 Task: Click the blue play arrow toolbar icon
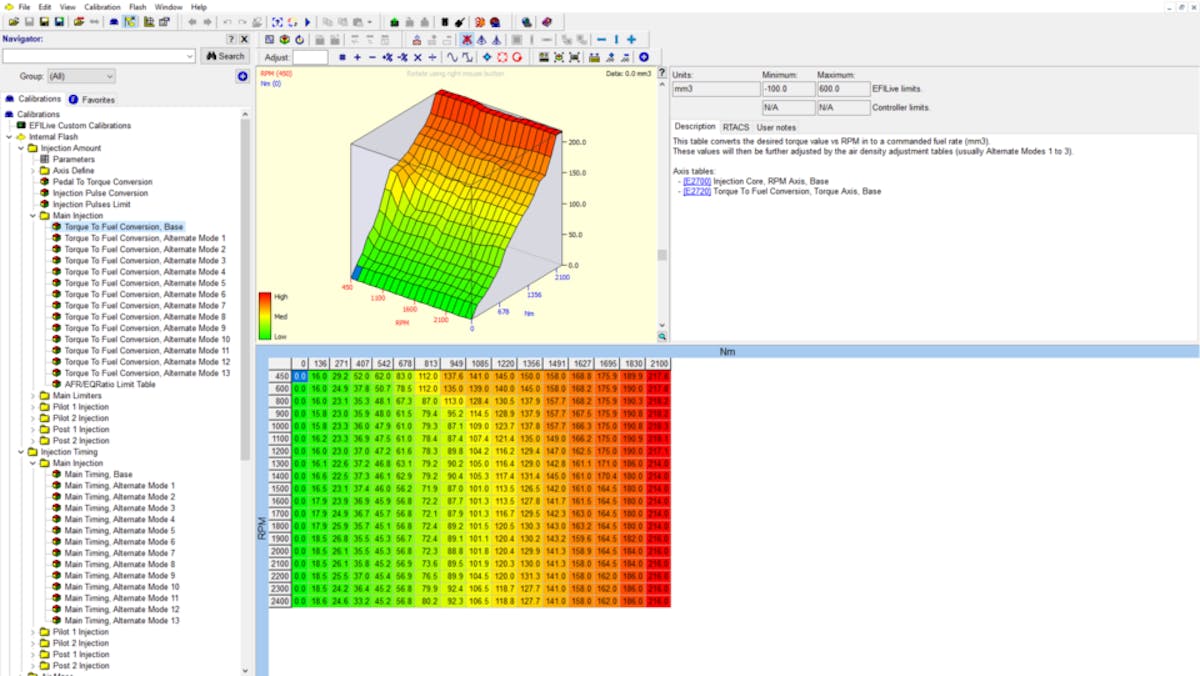tap(308, 22)
